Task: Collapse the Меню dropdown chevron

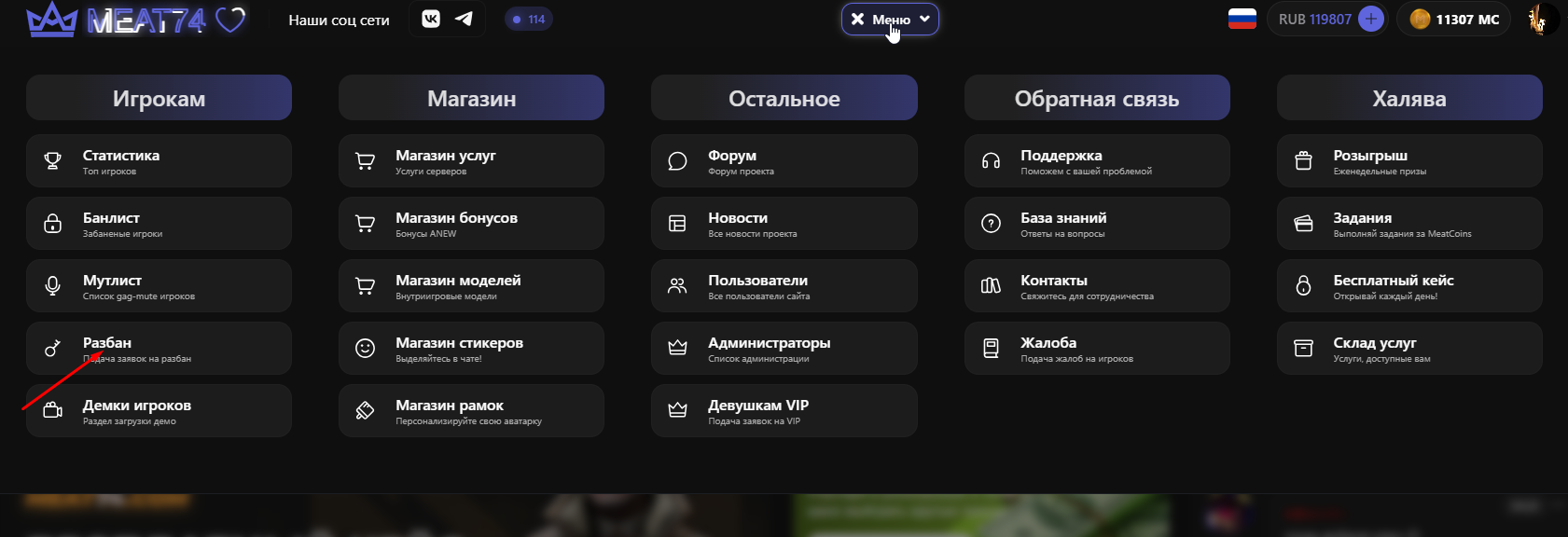Action: coord(924,19)
